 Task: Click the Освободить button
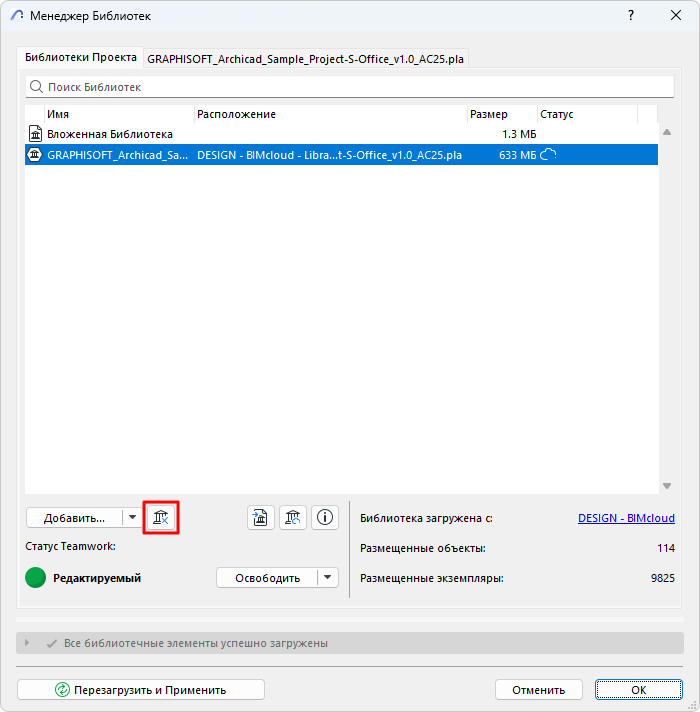(x=267, y=578)
